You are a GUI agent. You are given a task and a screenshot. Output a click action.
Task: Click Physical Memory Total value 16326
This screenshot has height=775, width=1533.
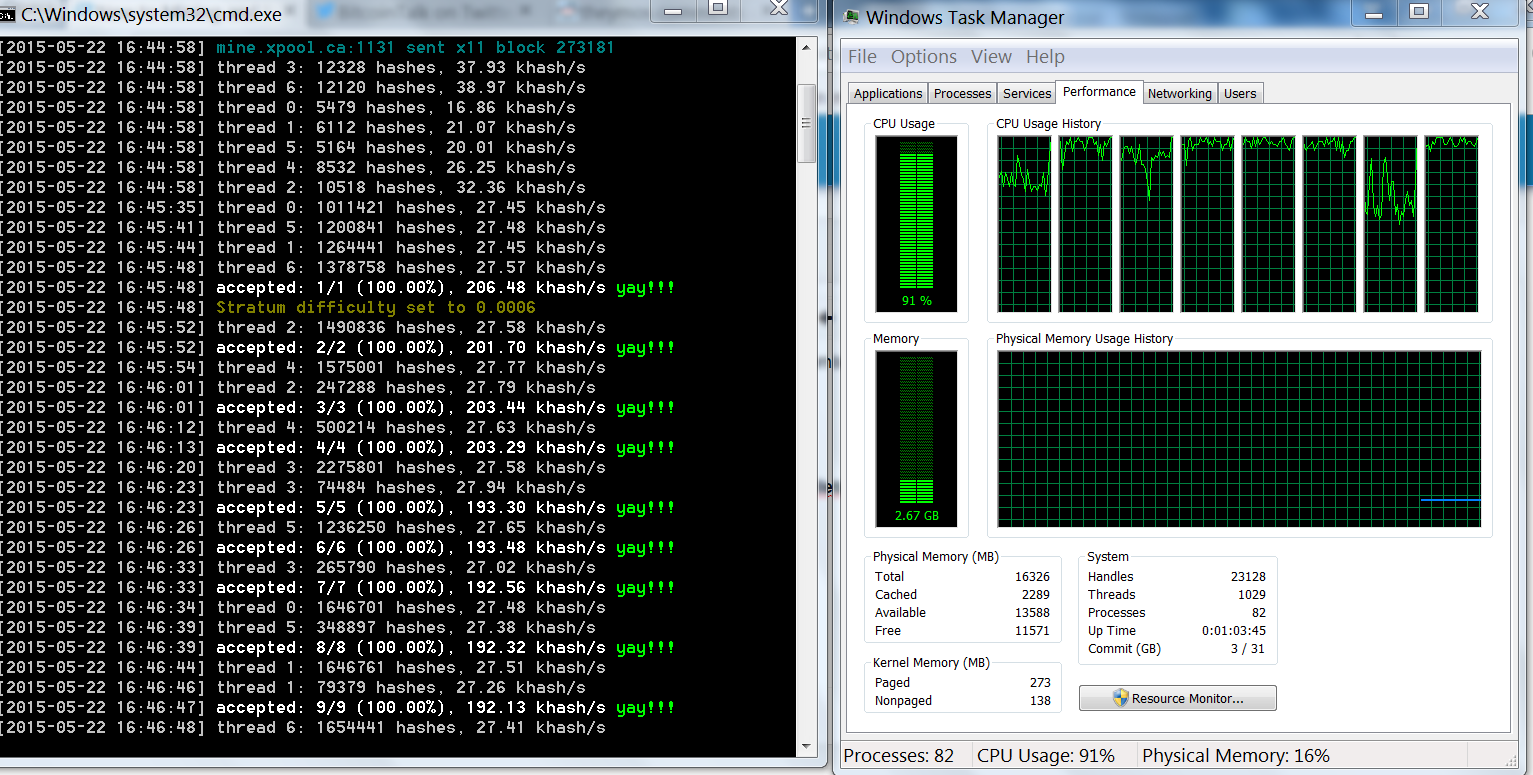[x=1033, y=576]
